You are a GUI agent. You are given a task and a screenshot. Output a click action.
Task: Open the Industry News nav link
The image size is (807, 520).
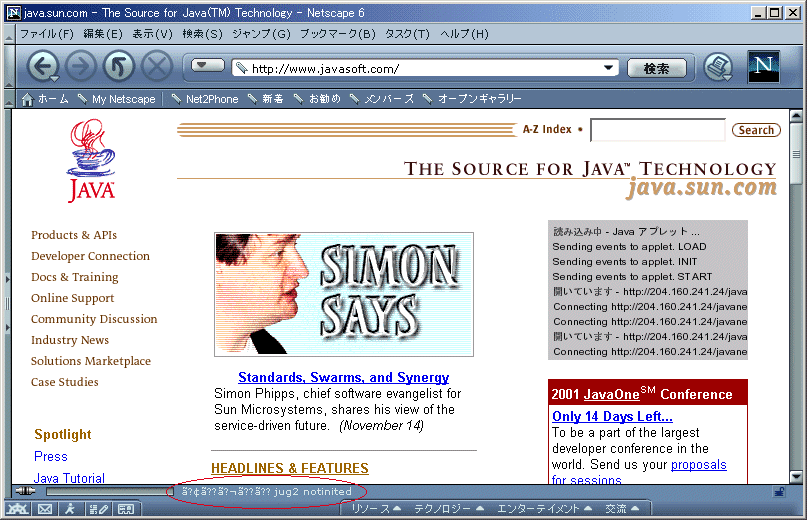[70, 340]
